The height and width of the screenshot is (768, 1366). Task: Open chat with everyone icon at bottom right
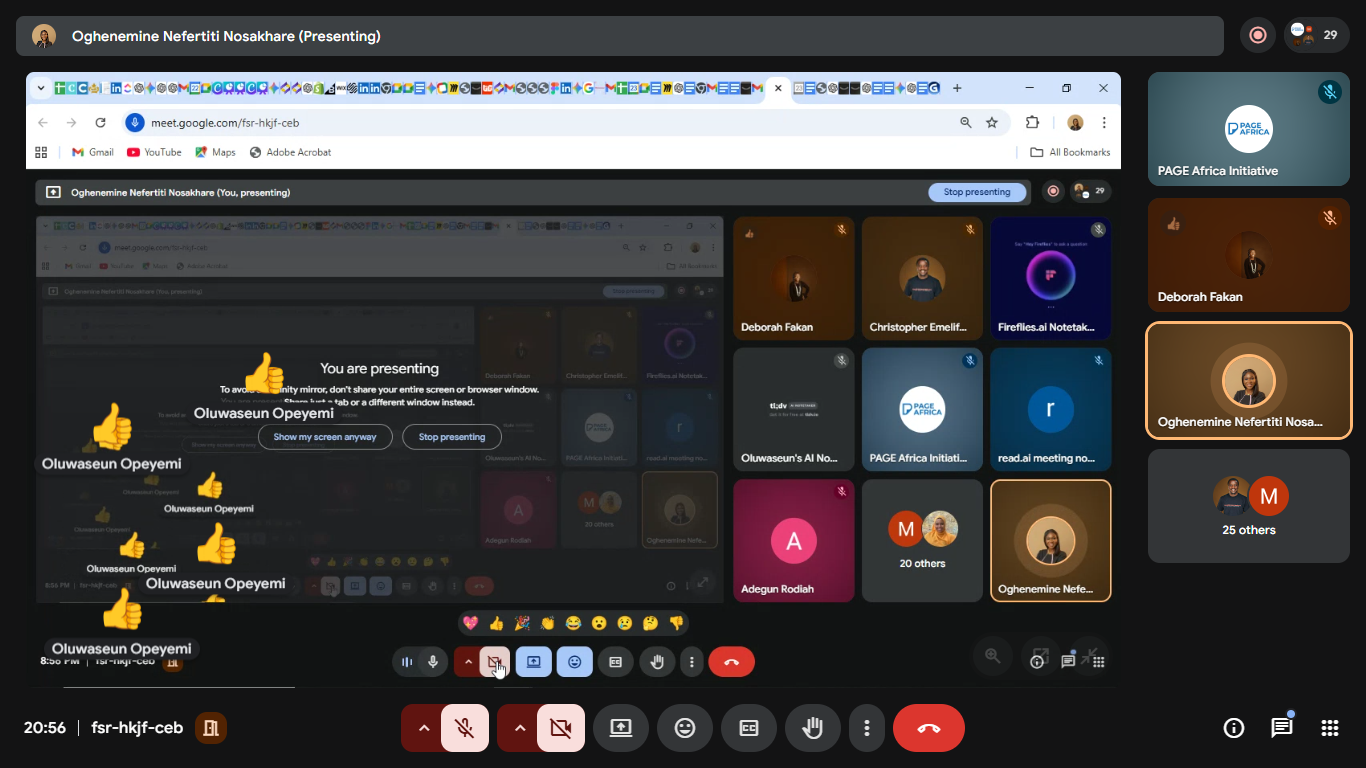[1282, 728]
